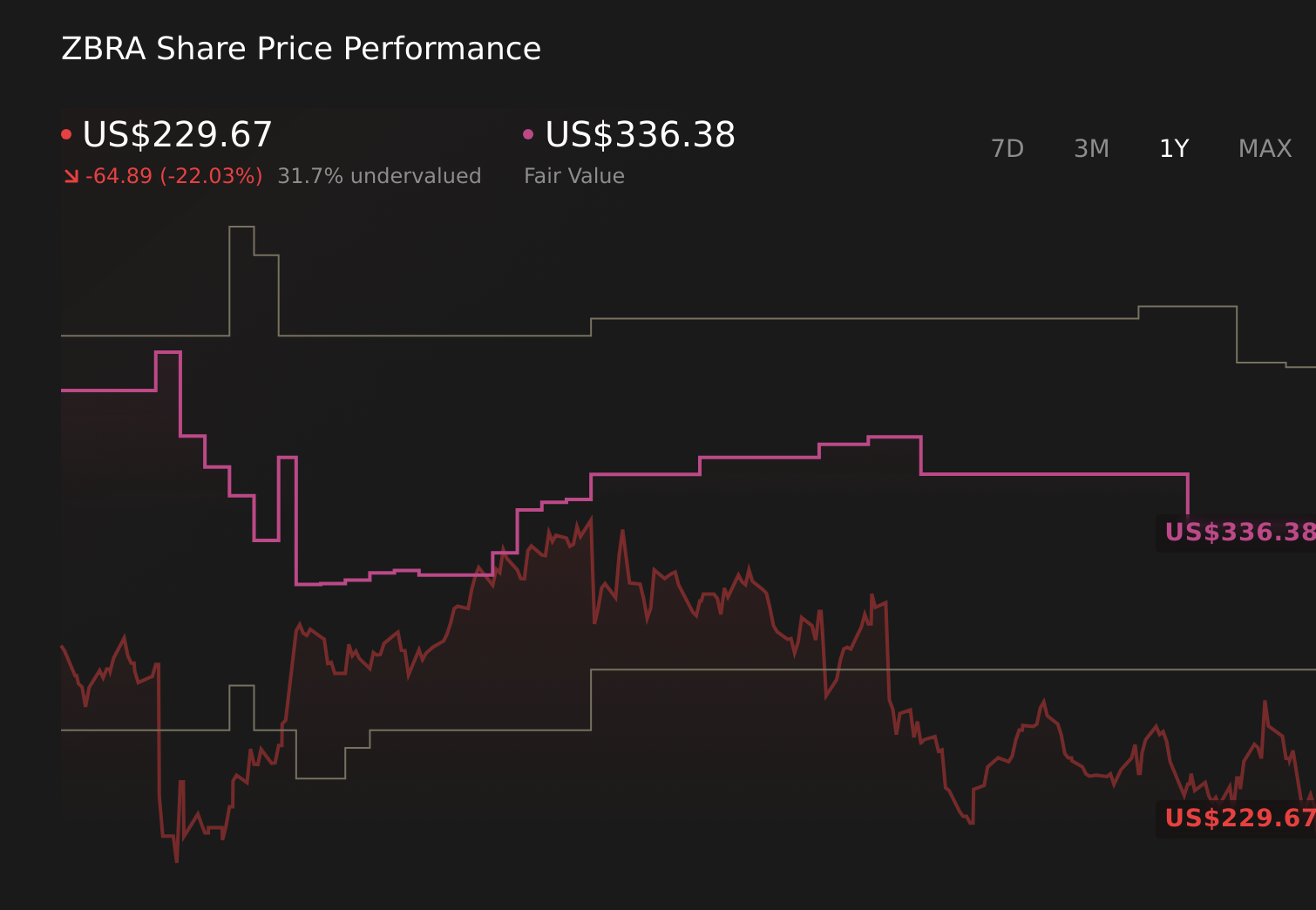Click the -64.89 (-22.03%) change figure

point(173,176)
